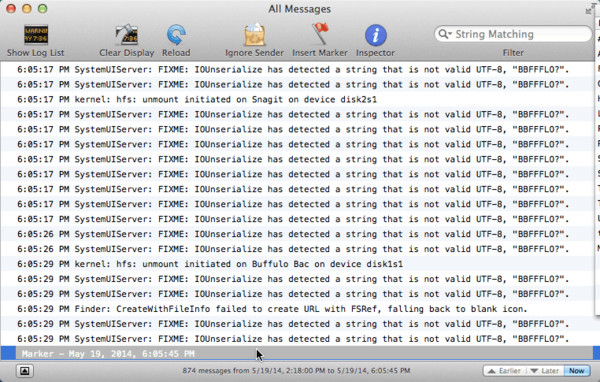Screen dimensions: 600x382
Task: Click the Now button
Action: [576, 371]
